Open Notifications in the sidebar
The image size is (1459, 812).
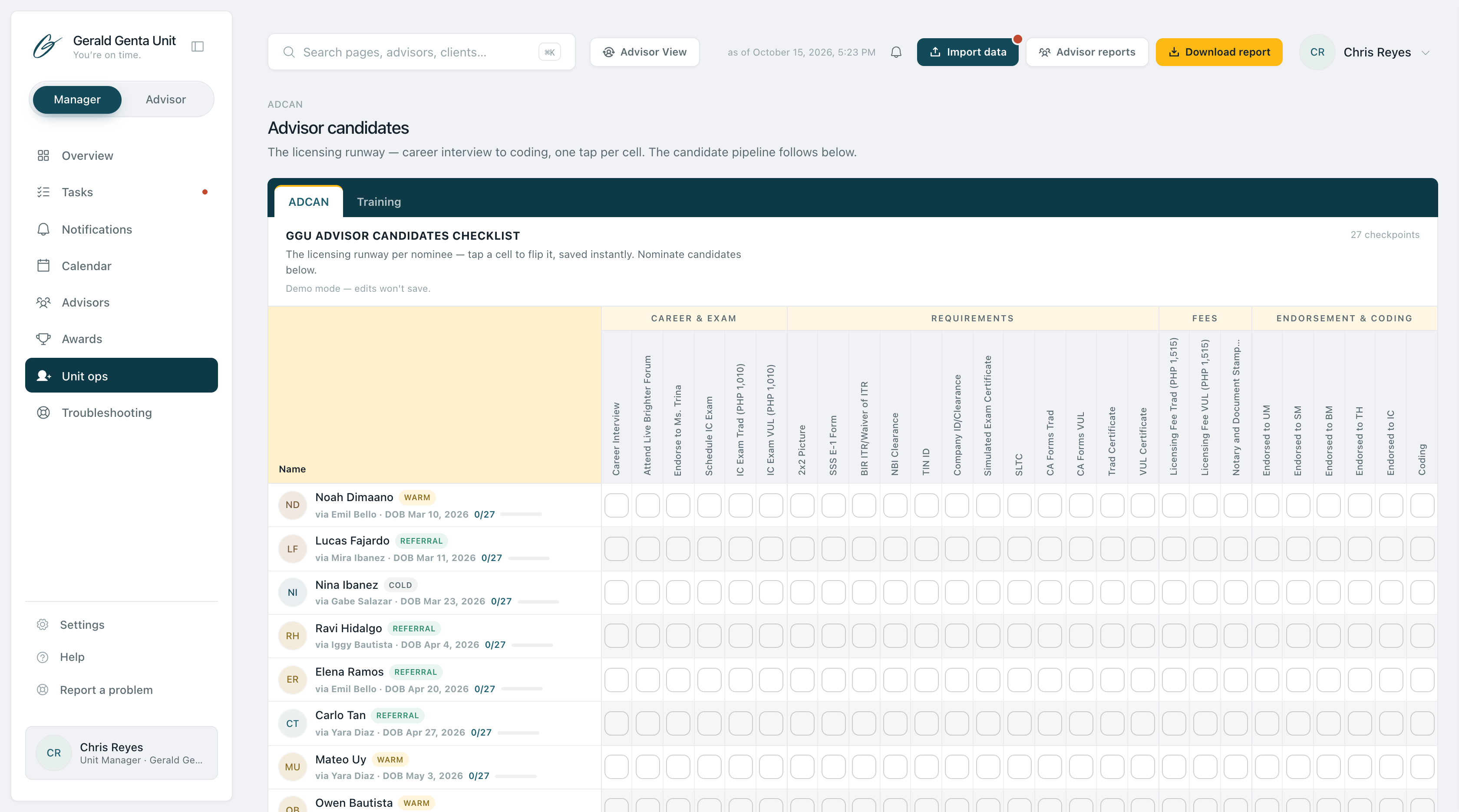coord(121,229)
